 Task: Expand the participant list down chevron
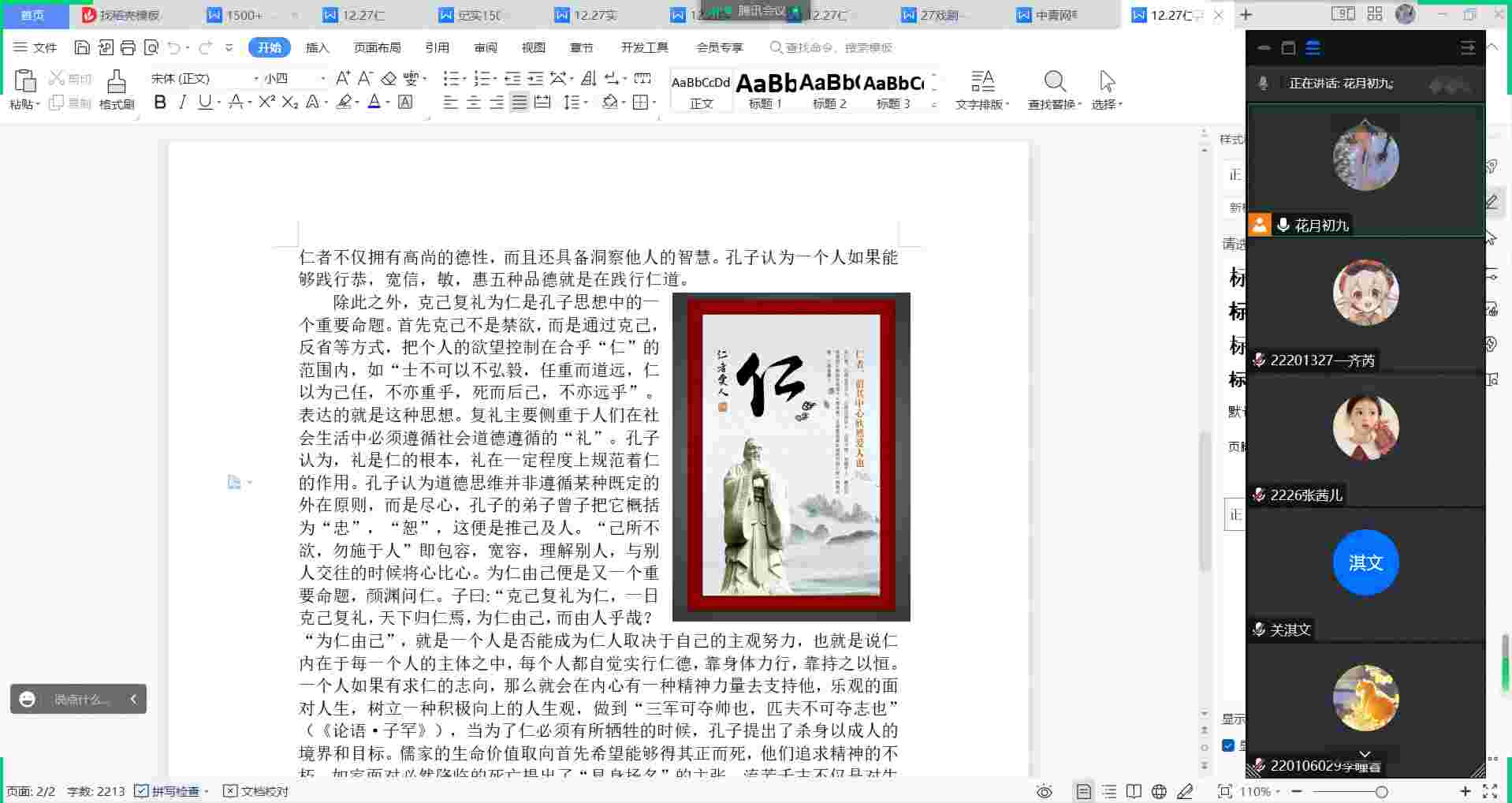(1365, 755)
